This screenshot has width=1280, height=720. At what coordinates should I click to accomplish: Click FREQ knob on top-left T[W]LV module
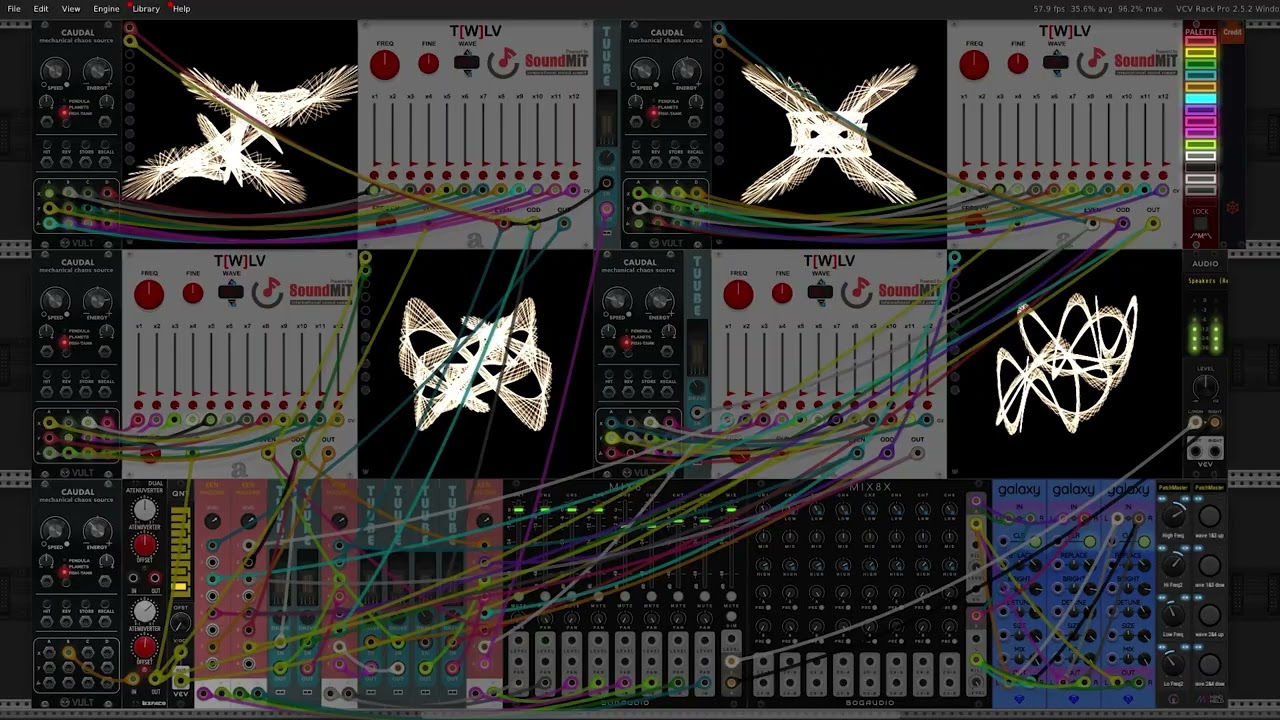click(385, 65)
